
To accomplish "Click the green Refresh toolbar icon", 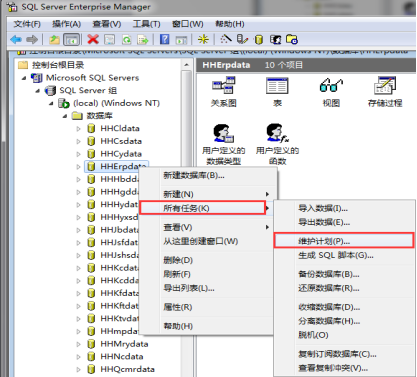I will click(126, 40).
